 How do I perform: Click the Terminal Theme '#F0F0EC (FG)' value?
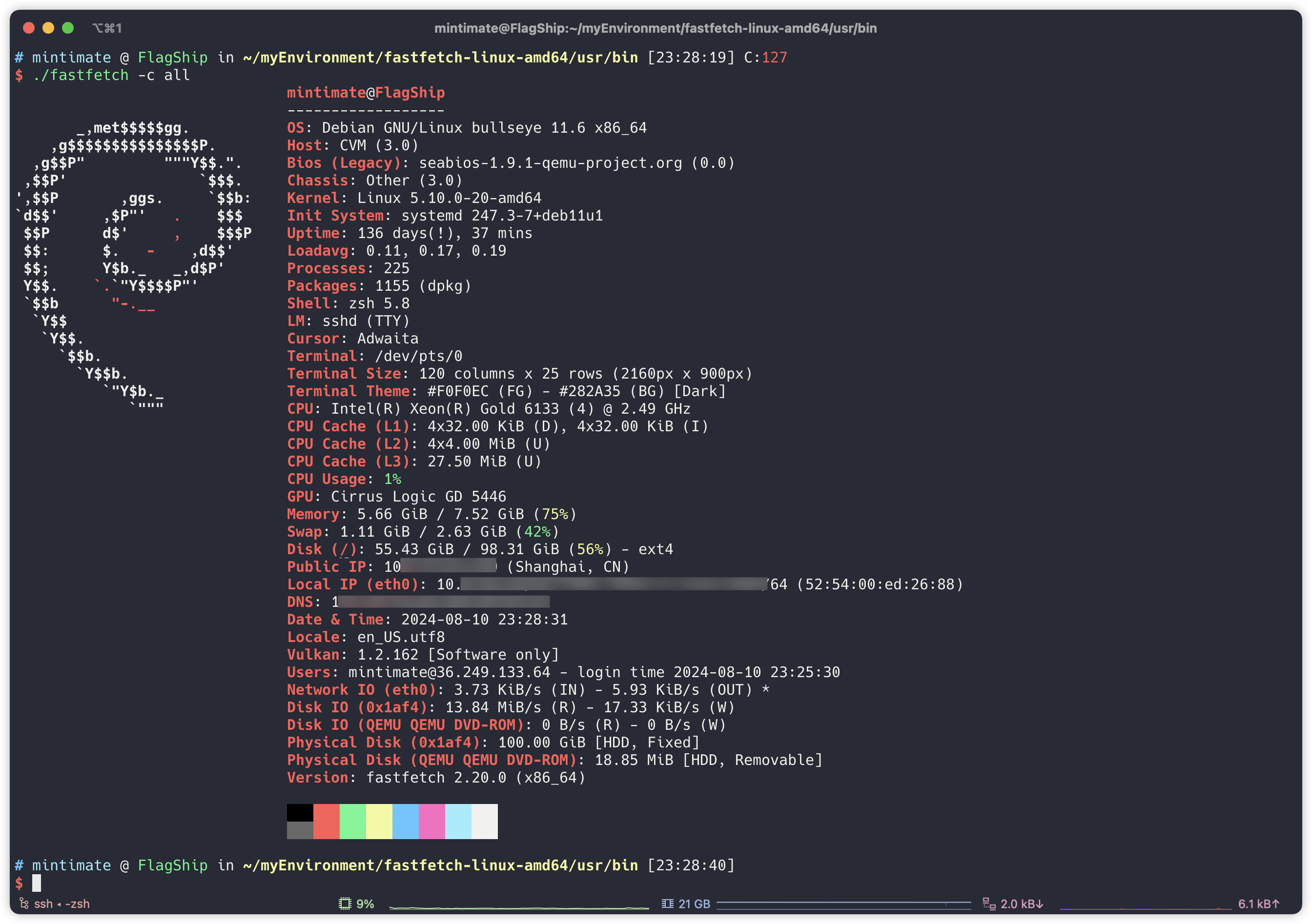pyautogui.click(x=480, y=391)
